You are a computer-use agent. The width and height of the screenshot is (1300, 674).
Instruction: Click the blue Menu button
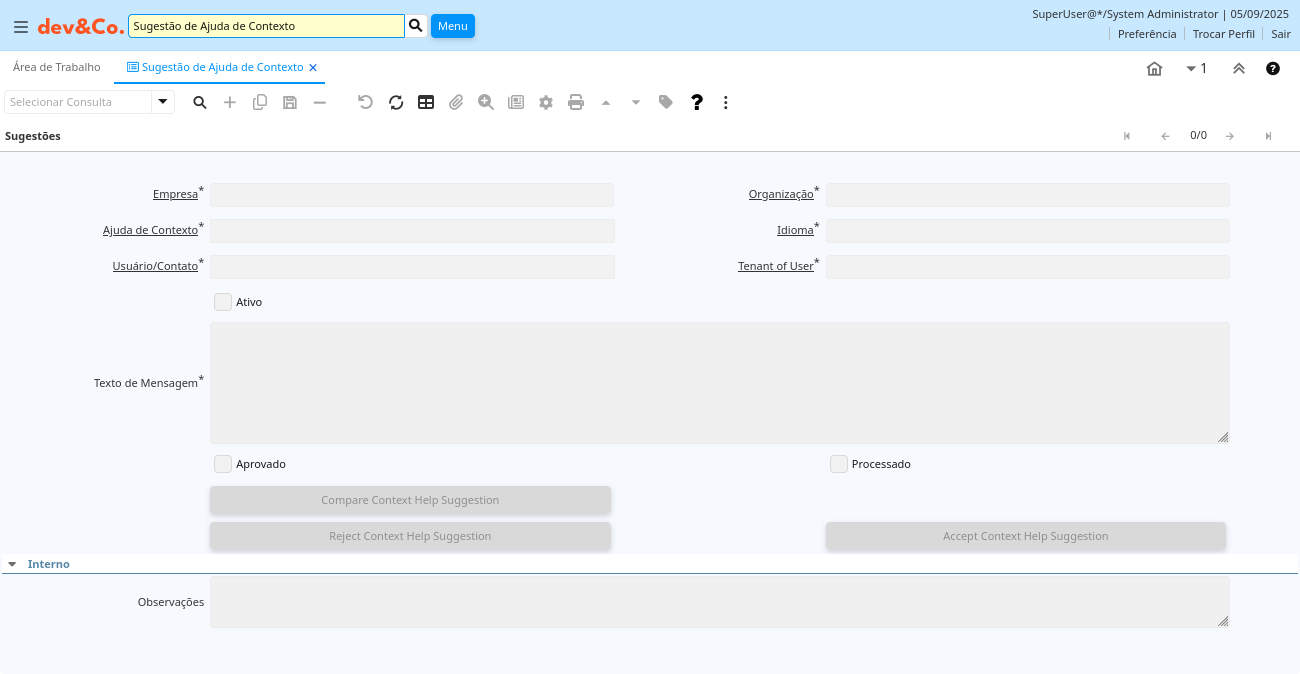(x=453, y=26)
